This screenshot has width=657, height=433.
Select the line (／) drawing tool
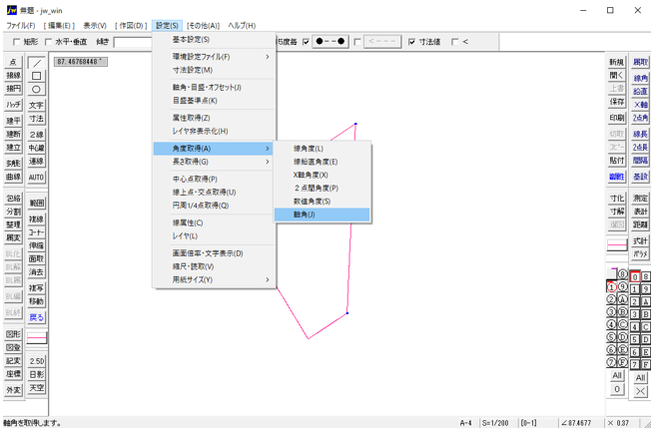point(36,63)
